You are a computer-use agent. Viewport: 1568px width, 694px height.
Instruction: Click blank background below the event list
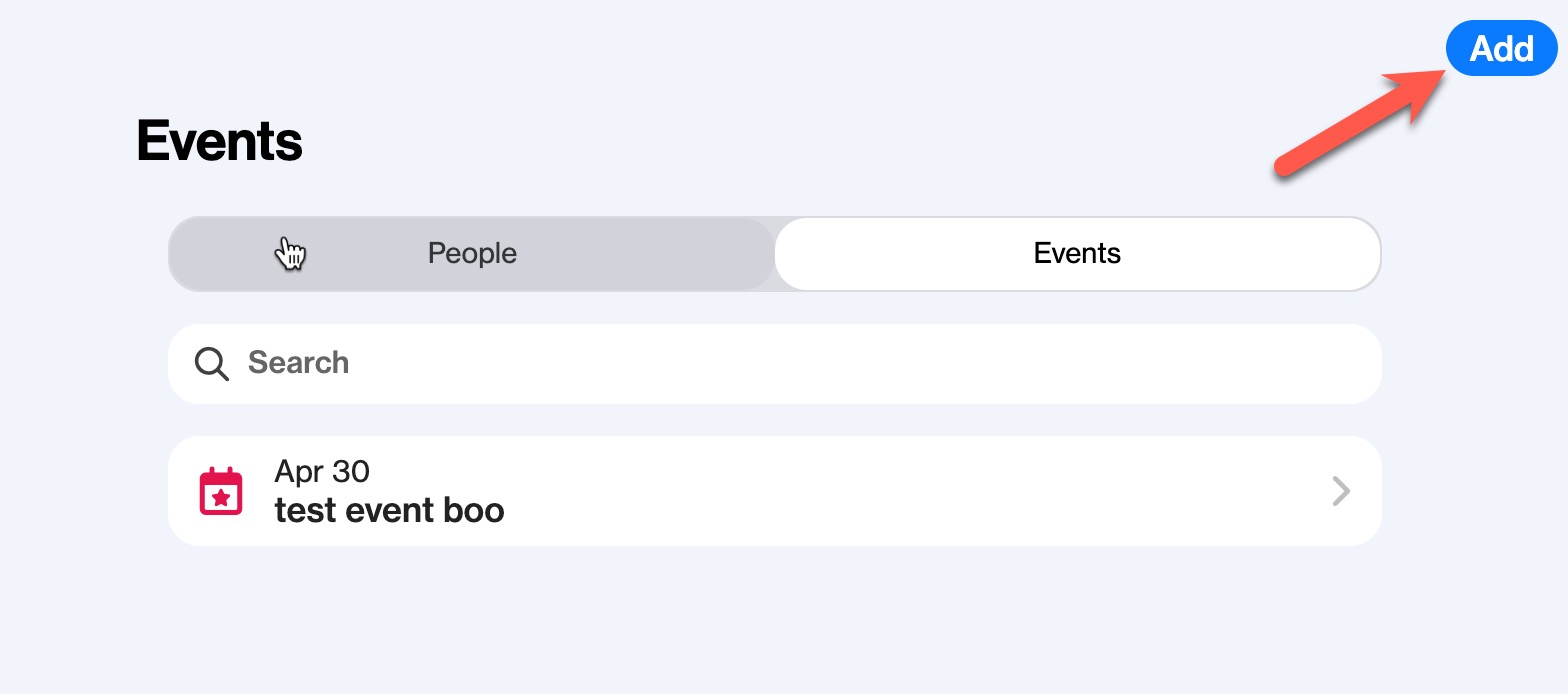click(775, 620)
